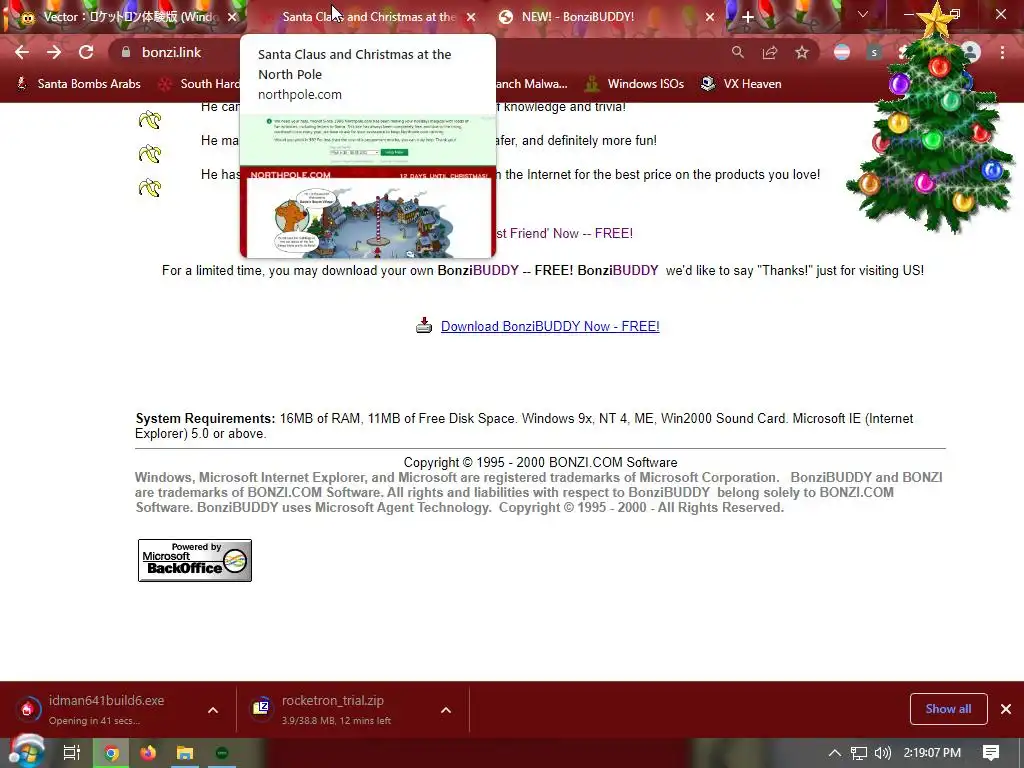The image size is (1024, 768).
Task: Click the Download BonziBUDDY Now - FREE! link
Action: pos(550,327)
